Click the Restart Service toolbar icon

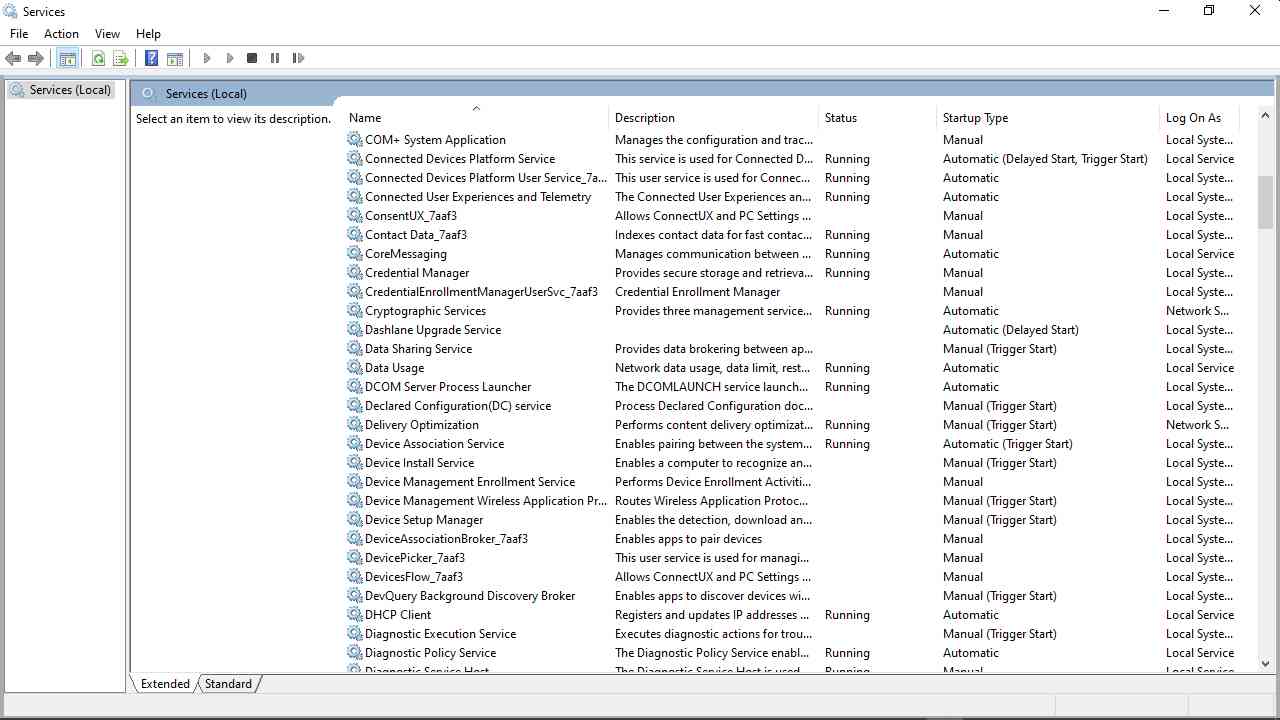tap(298, 59)
